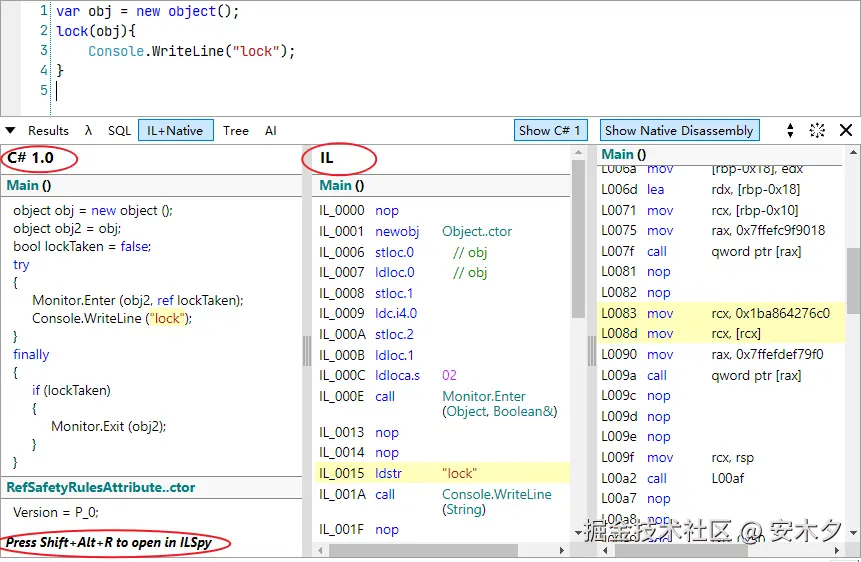861x562 pixels.
Task: Click bool lockTaken = false; line
Action: 82,247
